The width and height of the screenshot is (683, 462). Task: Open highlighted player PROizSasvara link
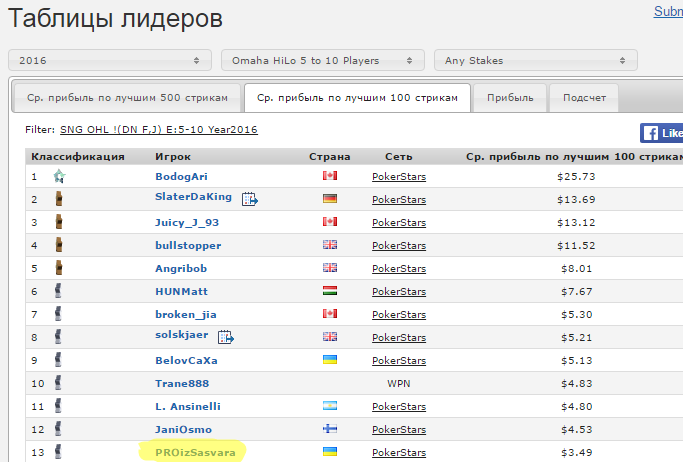[195, 452]
